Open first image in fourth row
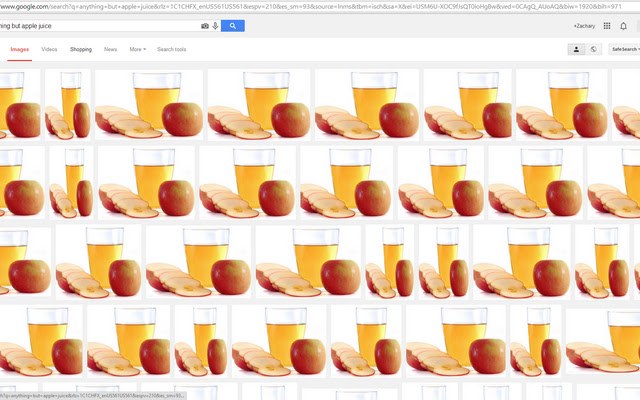 [20, 340]
